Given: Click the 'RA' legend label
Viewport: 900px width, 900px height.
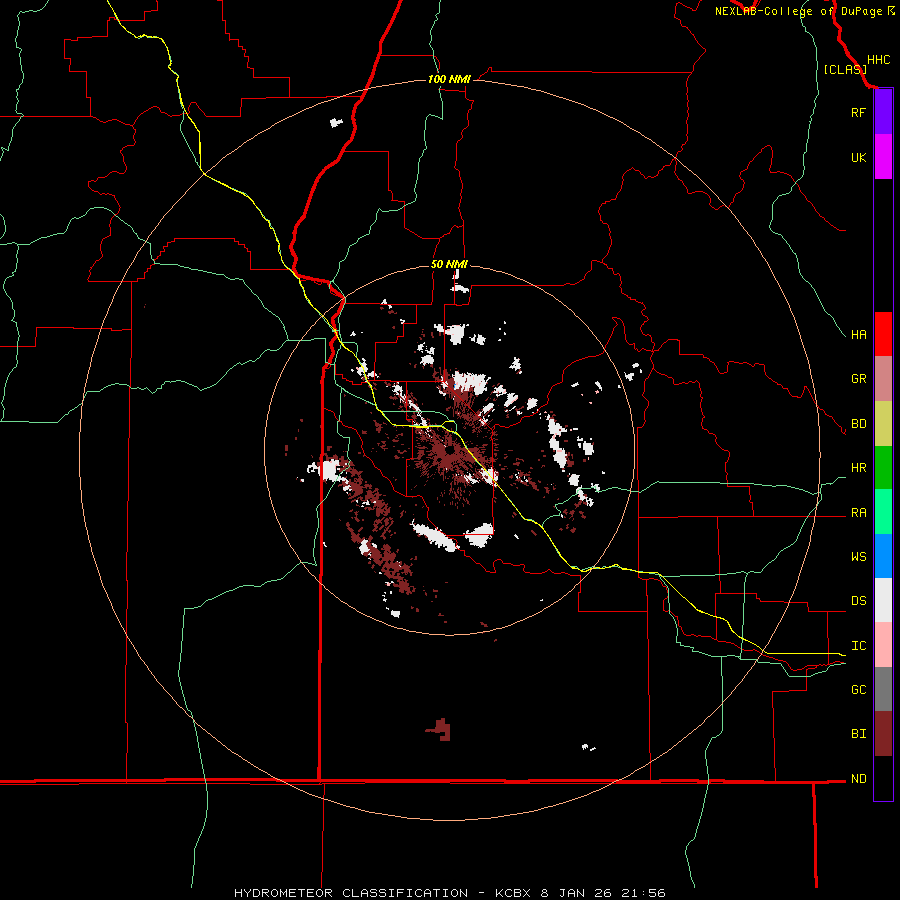Looking at the screenshot, I should (x=858, y=513).
